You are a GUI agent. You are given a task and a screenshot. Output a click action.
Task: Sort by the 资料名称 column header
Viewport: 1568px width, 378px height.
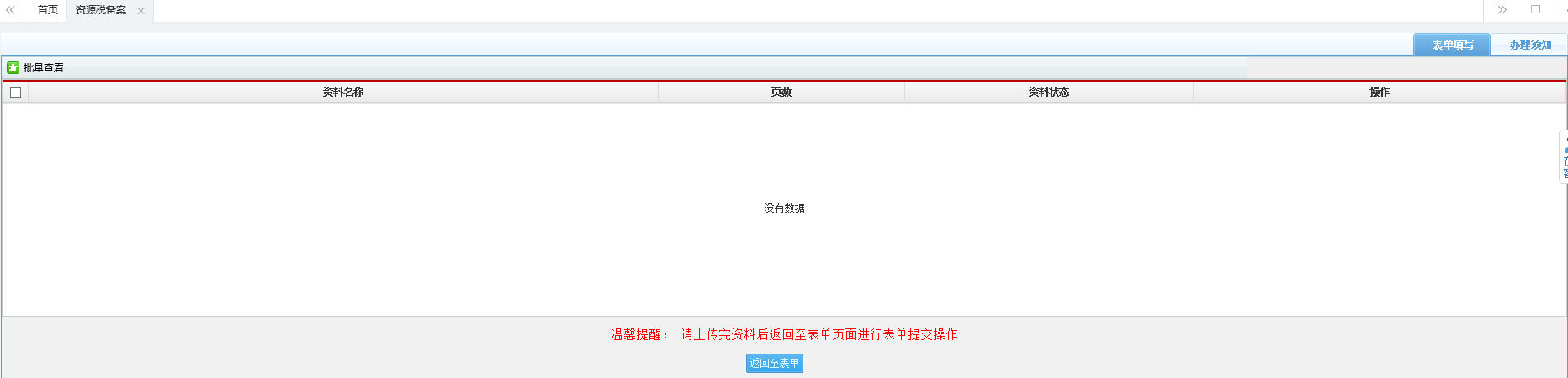click(343, 92)
